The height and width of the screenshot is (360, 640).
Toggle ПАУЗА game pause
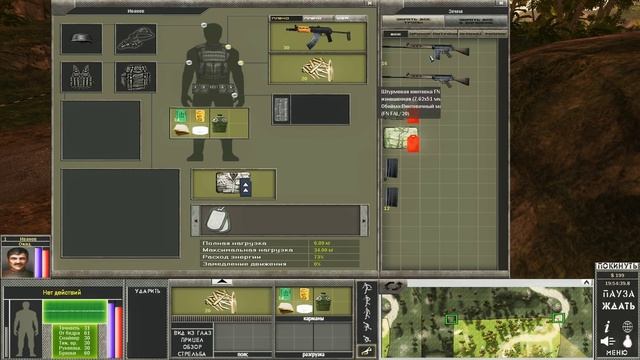pyautogui.click(x=618, y=294)
